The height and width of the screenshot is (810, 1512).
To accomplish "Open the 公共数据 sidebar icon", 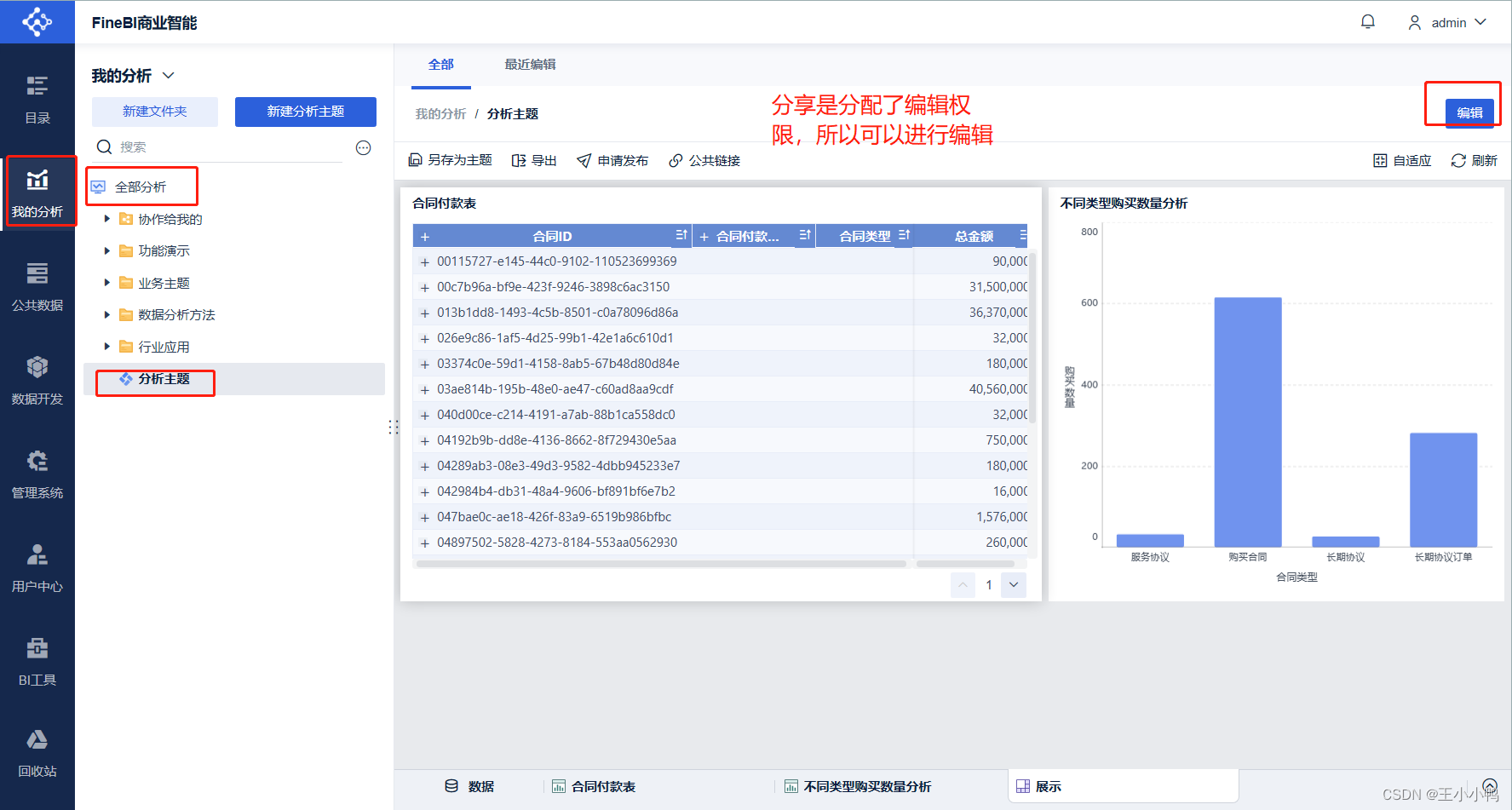I will pyautogui.click(x=37, y=273).
